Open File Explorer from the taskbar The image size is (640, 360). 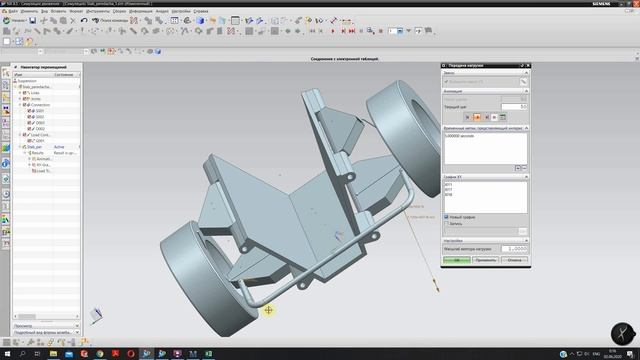coord(53,353)
